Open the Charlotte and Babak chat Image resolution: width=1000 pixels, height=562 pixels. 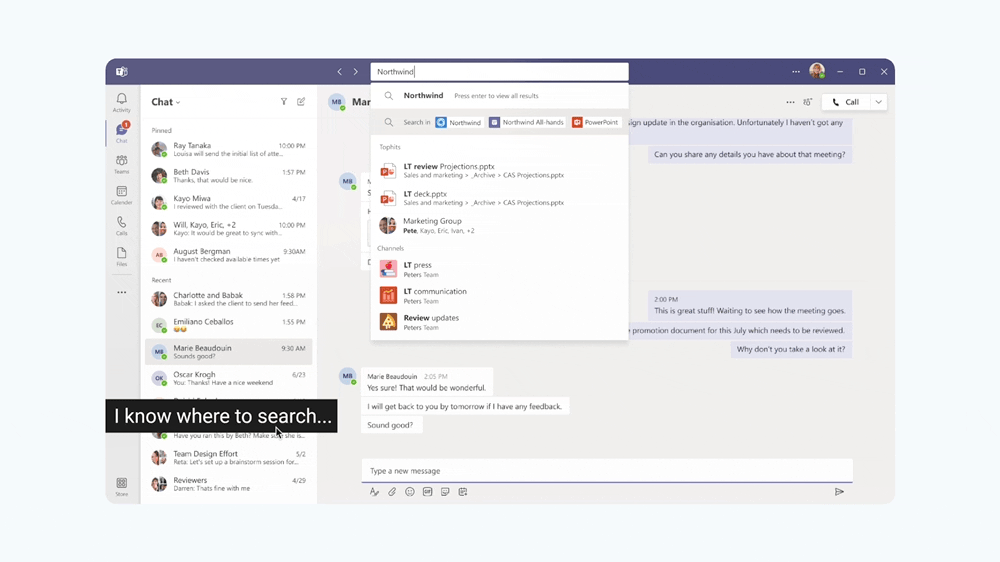pyautogui.click(x=228, y=299)
